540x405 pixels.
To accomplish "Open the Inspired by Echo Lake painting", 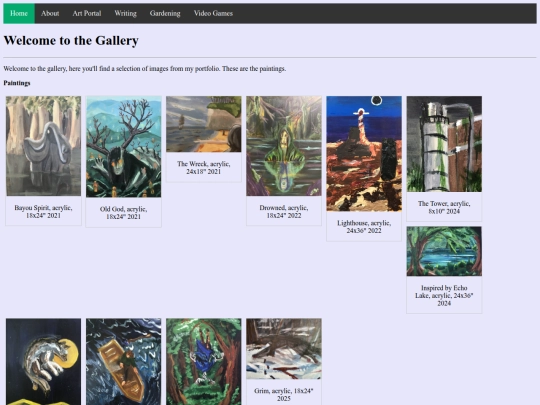I will coord(444,251).
